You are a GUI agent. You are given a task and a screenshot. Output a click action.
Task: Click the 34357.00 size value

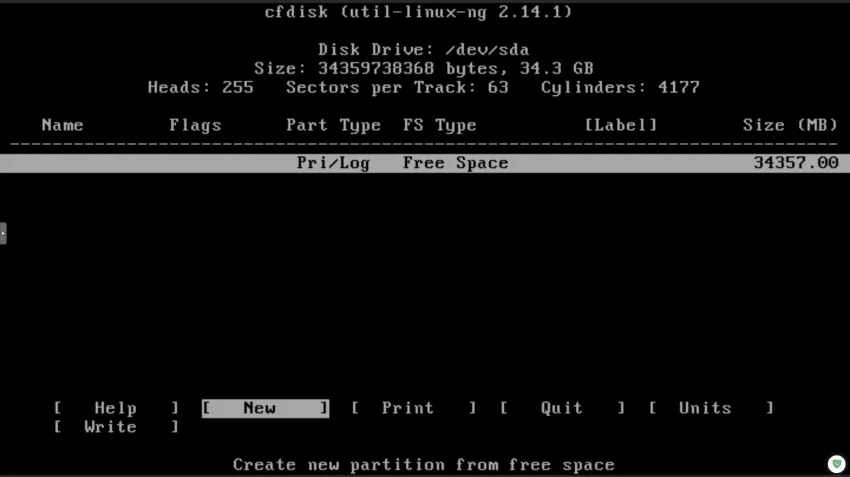click(795, 163)
